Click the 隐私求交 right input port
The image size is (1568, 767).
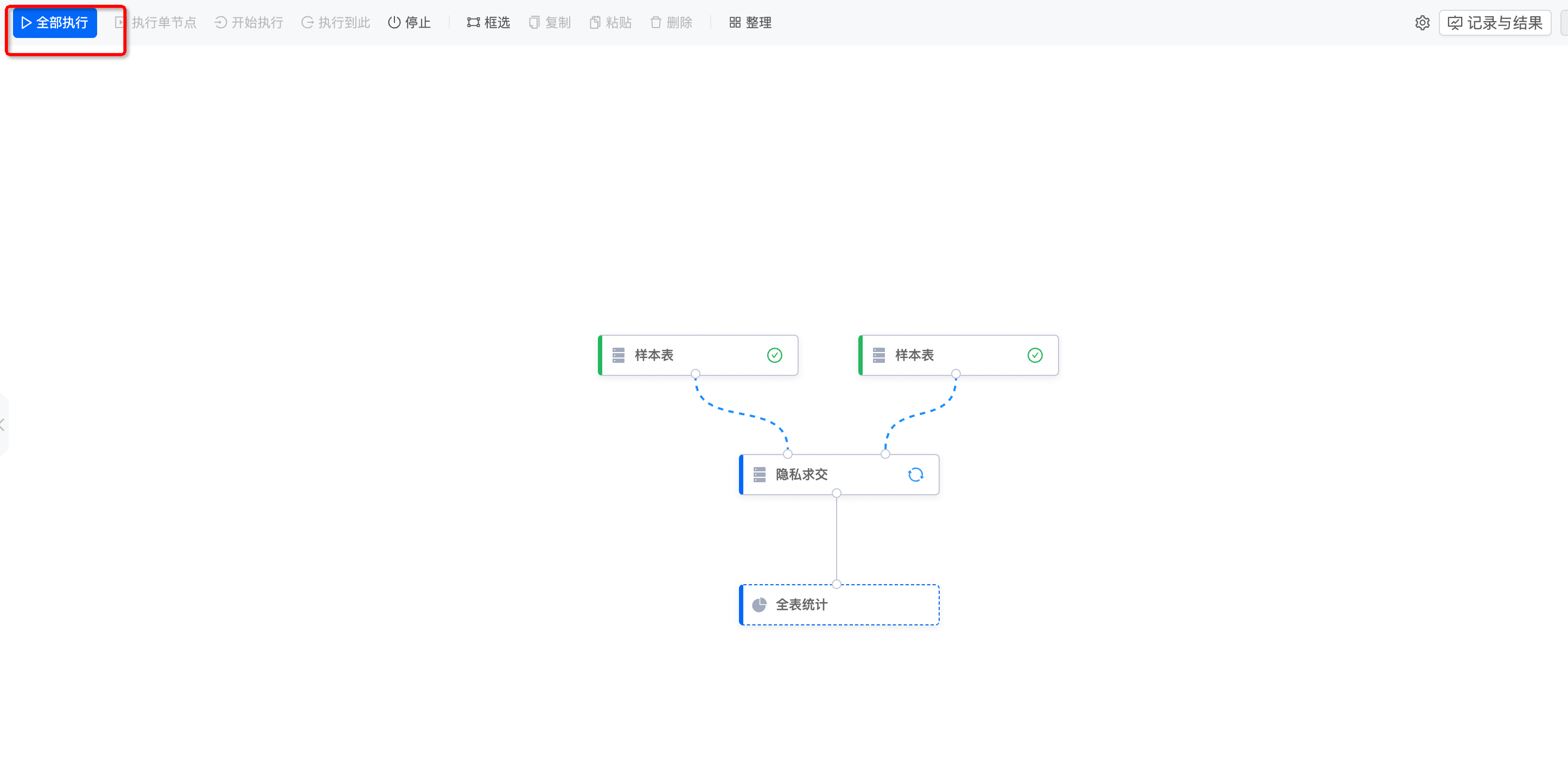pyautogui.click(x=885, y=453)
